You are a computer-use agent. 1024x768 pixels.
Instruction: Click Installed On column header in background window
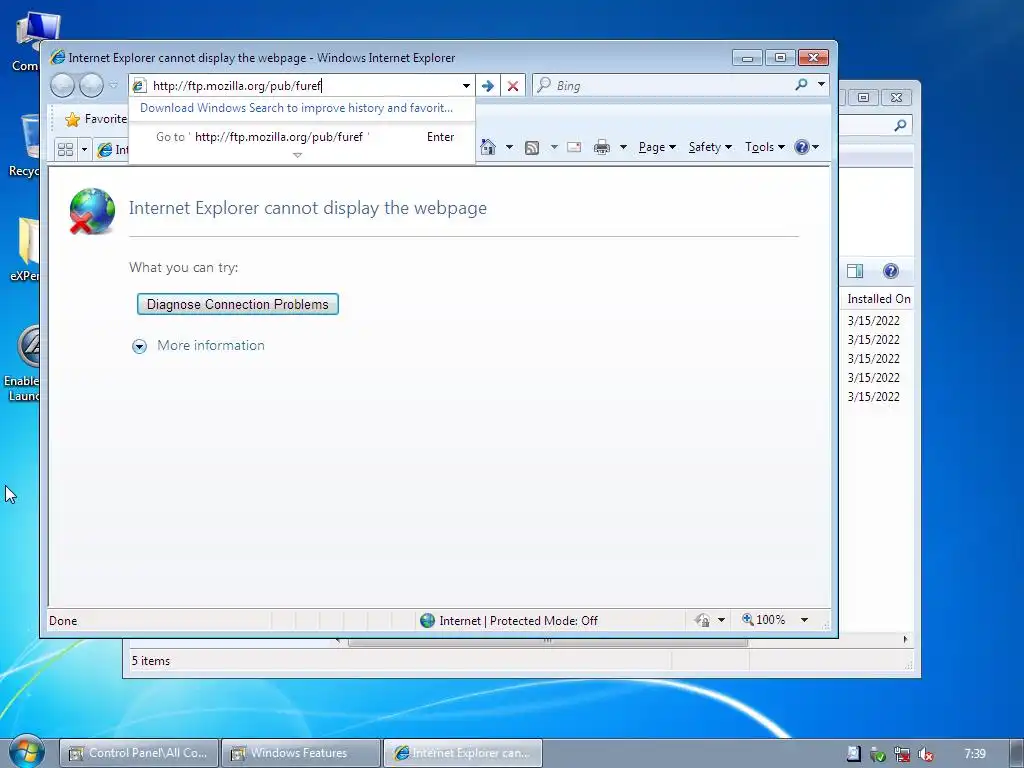pyautogui.click(x=878, y=298)
